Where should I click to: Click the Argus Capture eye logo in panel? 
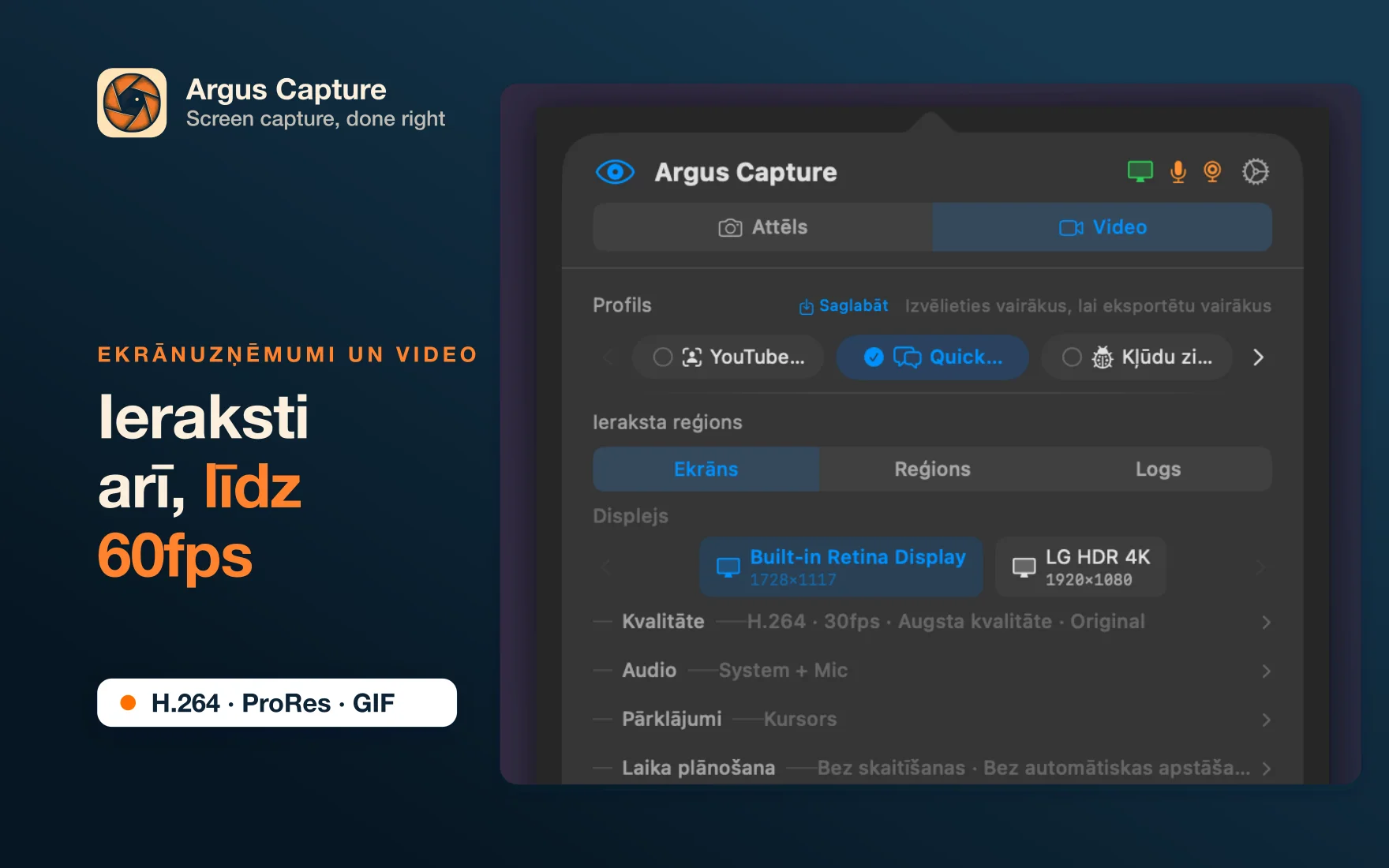point(615,172)
